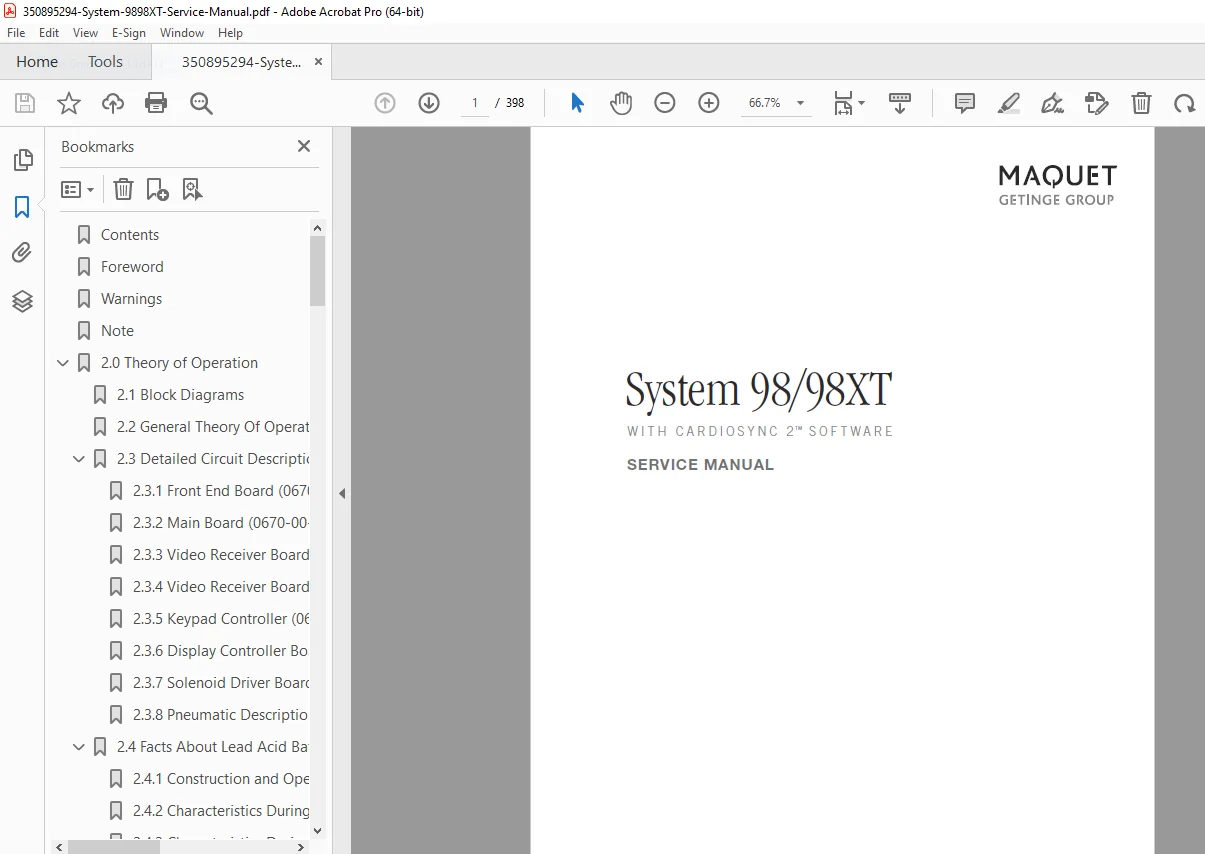Open the Edit menu

[49, 33]
